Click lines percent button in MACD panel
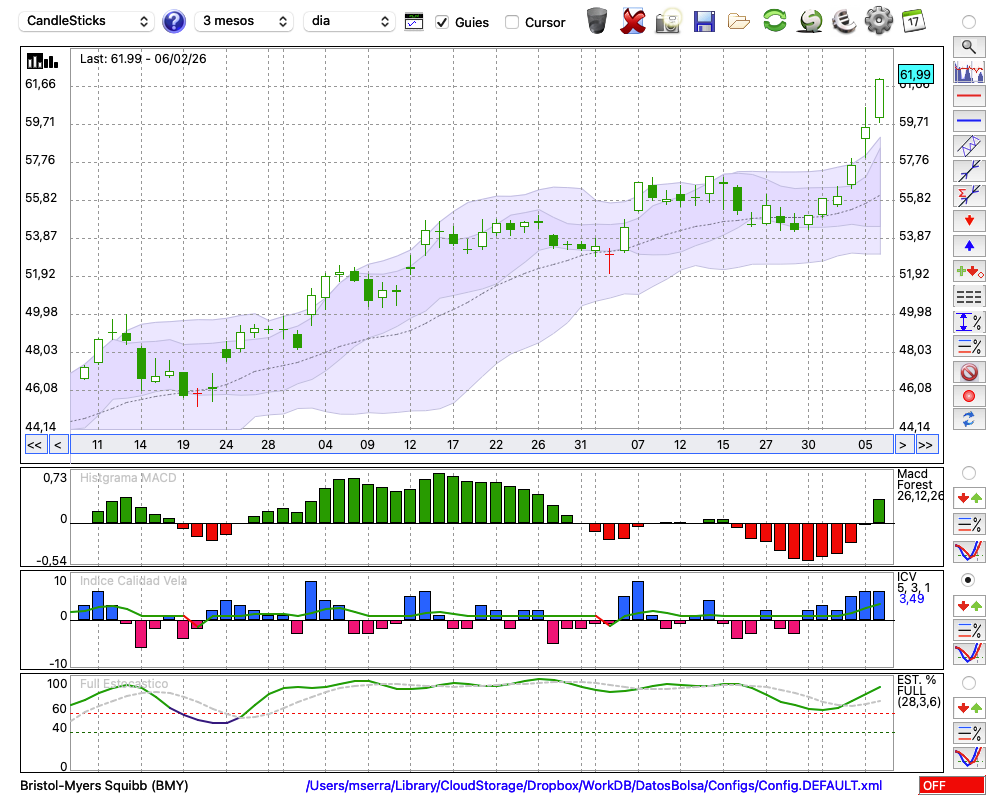Image resolution: width=1000 pixels, height=800 pixels. pyautogui.click(x=969, y=524)
